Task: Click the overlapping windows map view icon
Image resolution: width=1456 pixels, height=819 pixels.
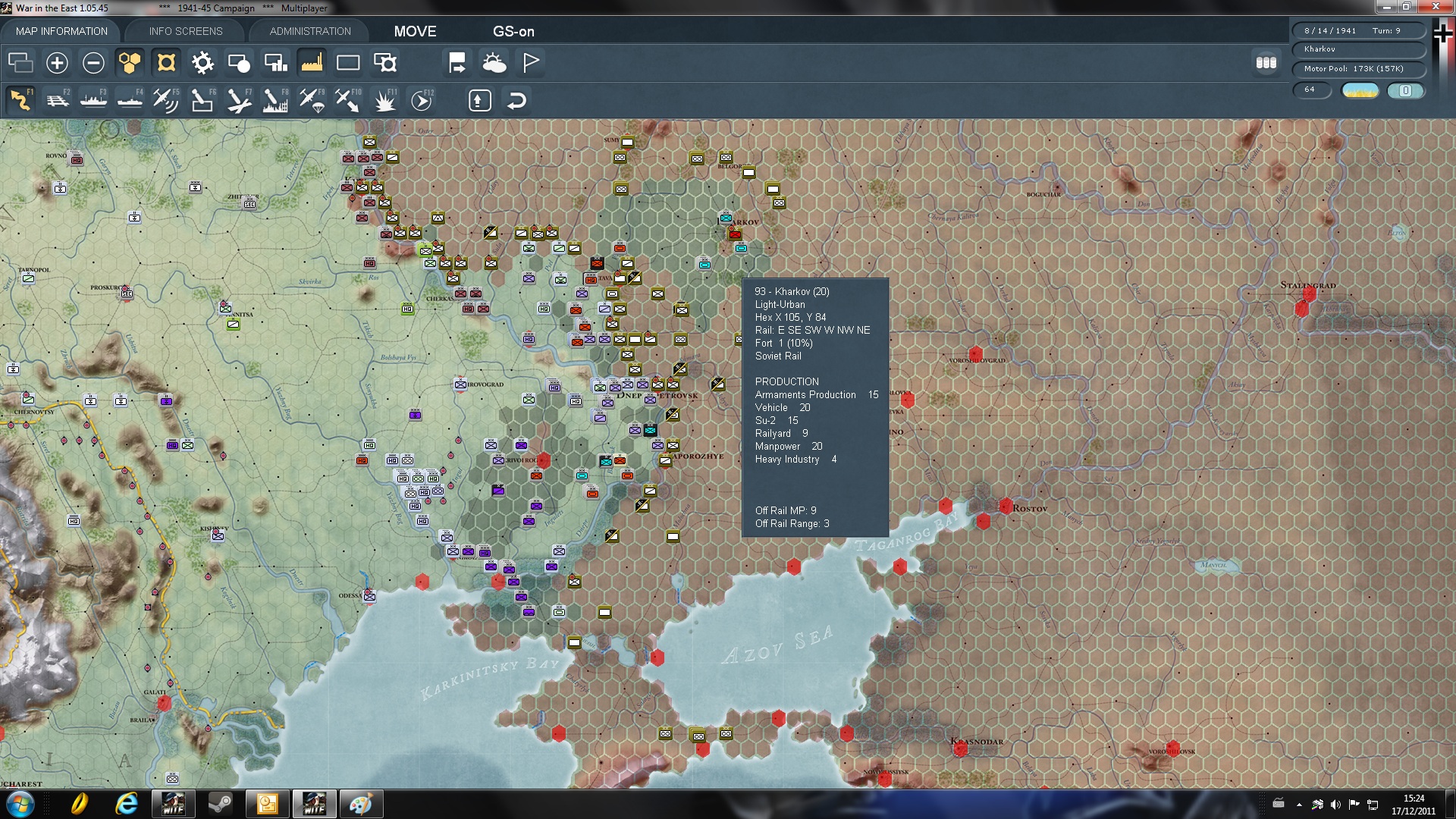Action: pos(20,62)
